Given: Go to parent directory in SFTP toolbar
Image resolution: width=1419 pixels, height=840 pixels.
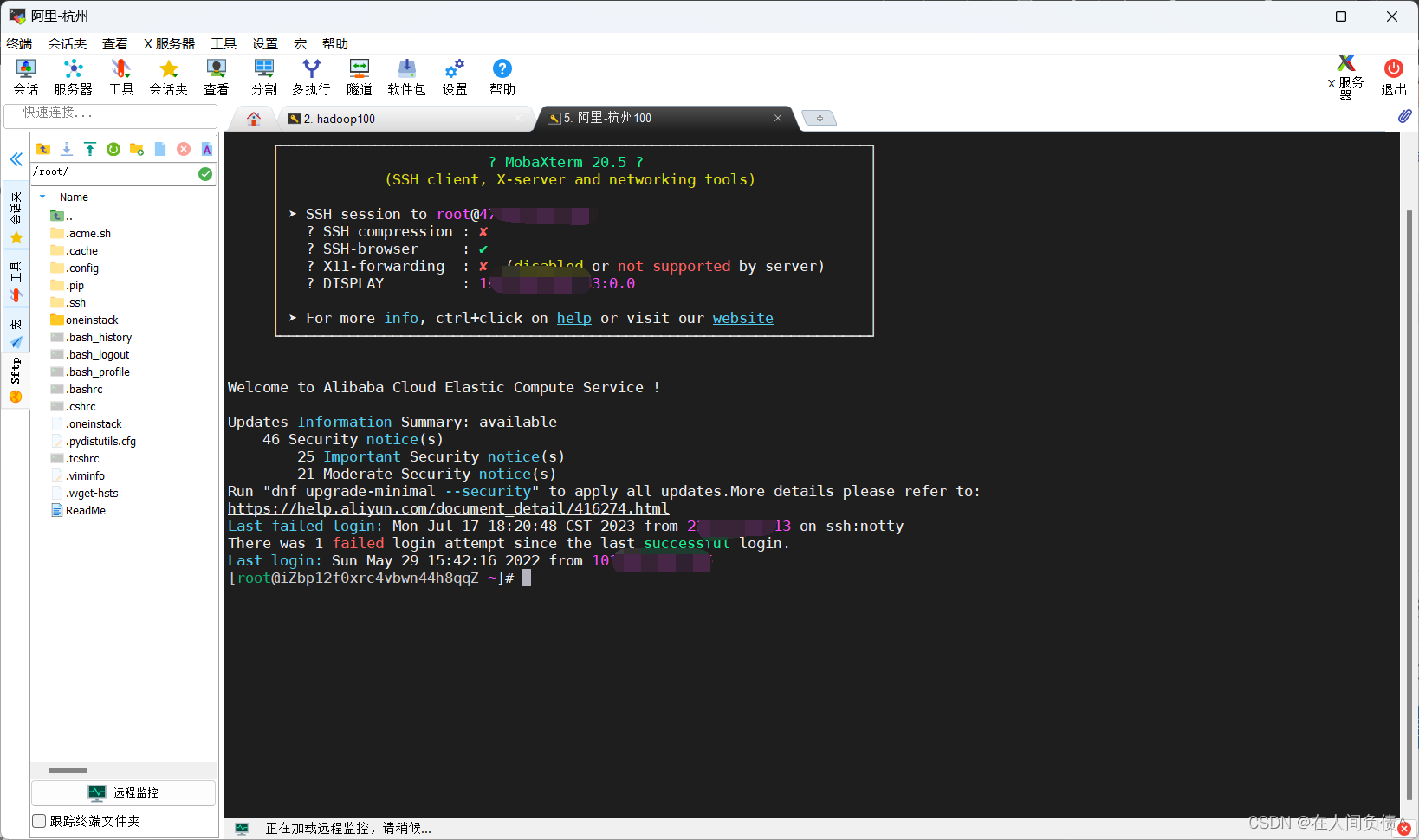Looking at the screenshot, I should click(x=43, y=149).
